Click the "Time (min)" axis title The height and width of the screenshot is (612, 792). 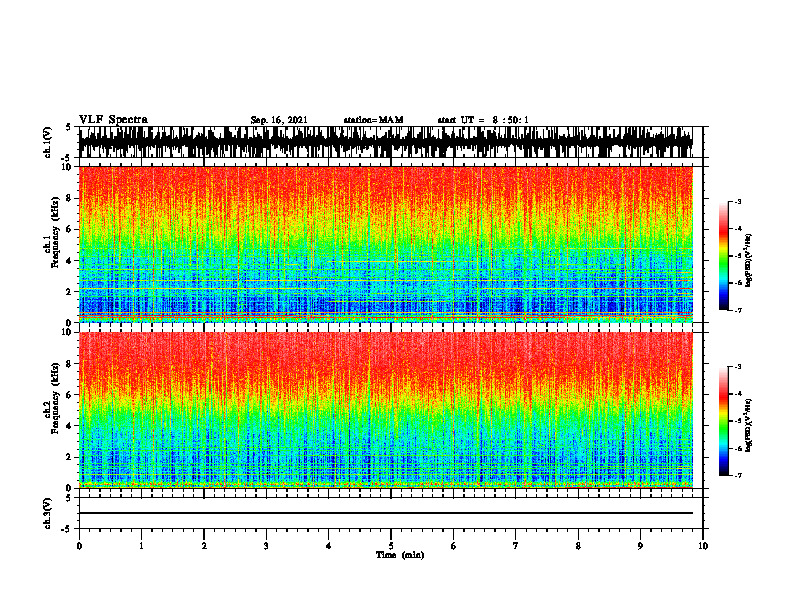coord(400,555)
